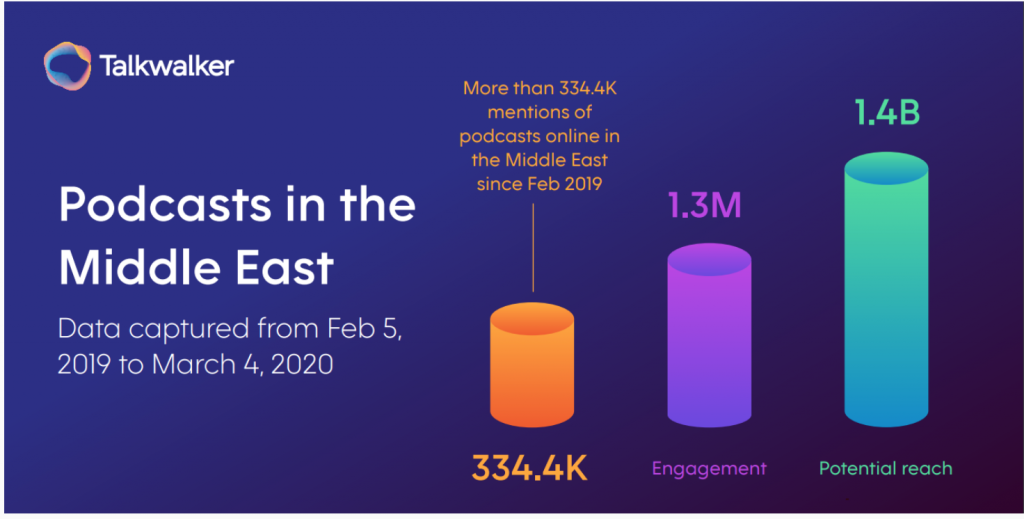This screenshot has width=1024, height=519.
Task: Click the Potential reach axis label
Action: (x=886, y=468)
